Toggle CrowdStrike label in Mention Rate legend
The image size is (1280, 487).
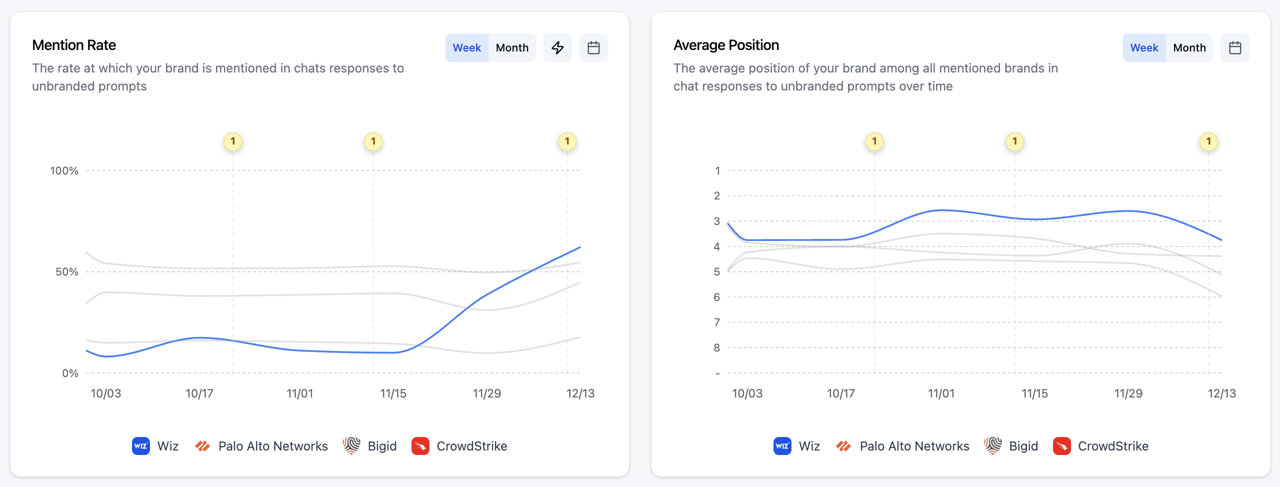click(472, 446)
